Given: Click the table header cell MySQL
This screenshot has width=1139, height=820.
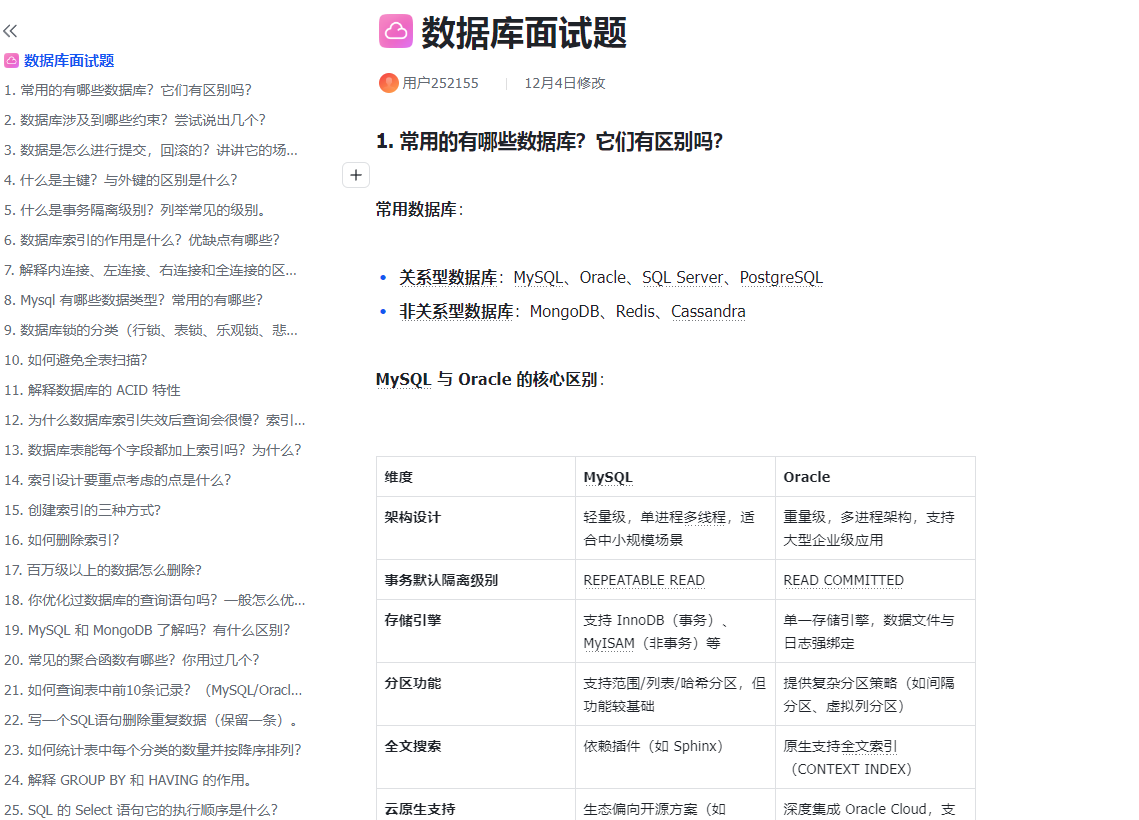Looking at the screenshot, I should (676, 477).
